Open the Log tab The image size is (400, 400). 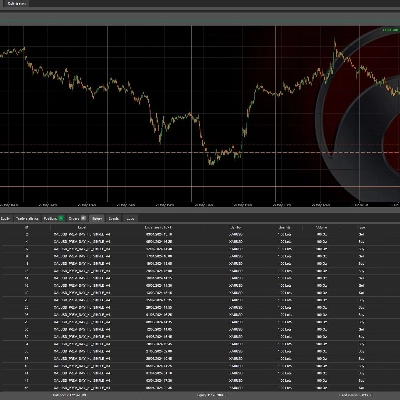pyautogui.click(x=130, y=219)
